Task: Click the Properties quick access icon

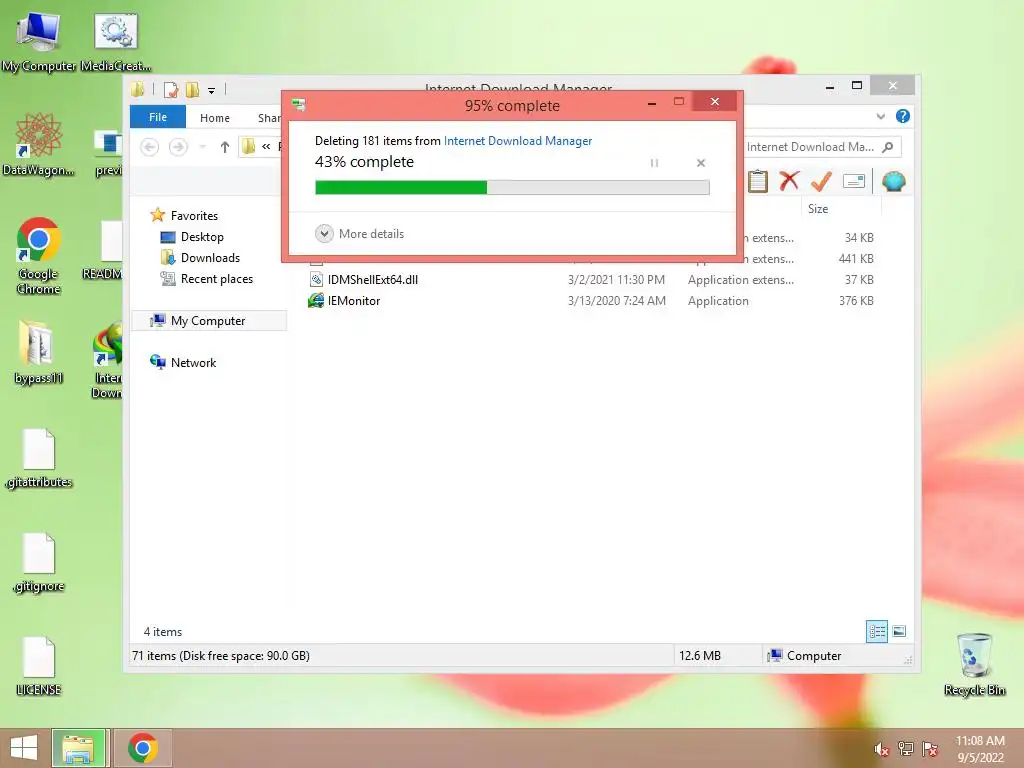Action: click(x=170, y=89)
